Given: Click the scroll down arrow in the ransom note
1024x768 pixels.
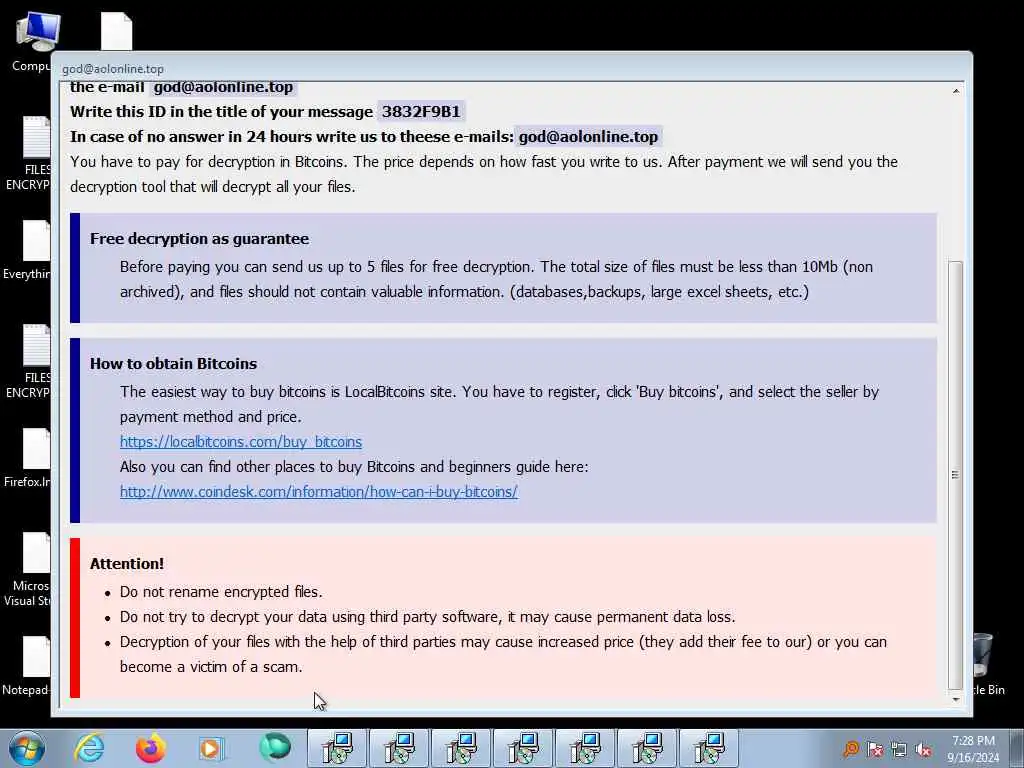Looking at the screenshot, I should (x=955, y=699).
